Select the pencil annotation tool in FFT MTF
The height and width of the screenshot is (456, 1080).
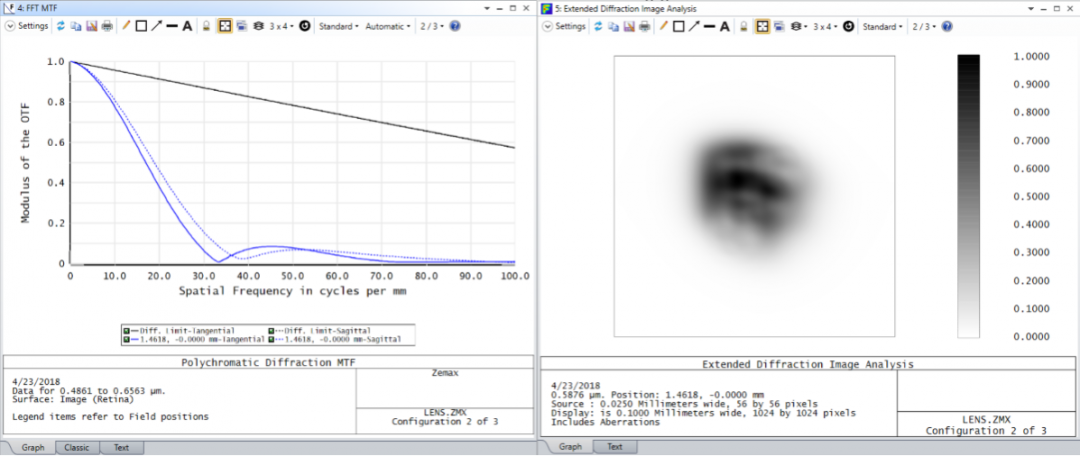(x=126, y=26)
